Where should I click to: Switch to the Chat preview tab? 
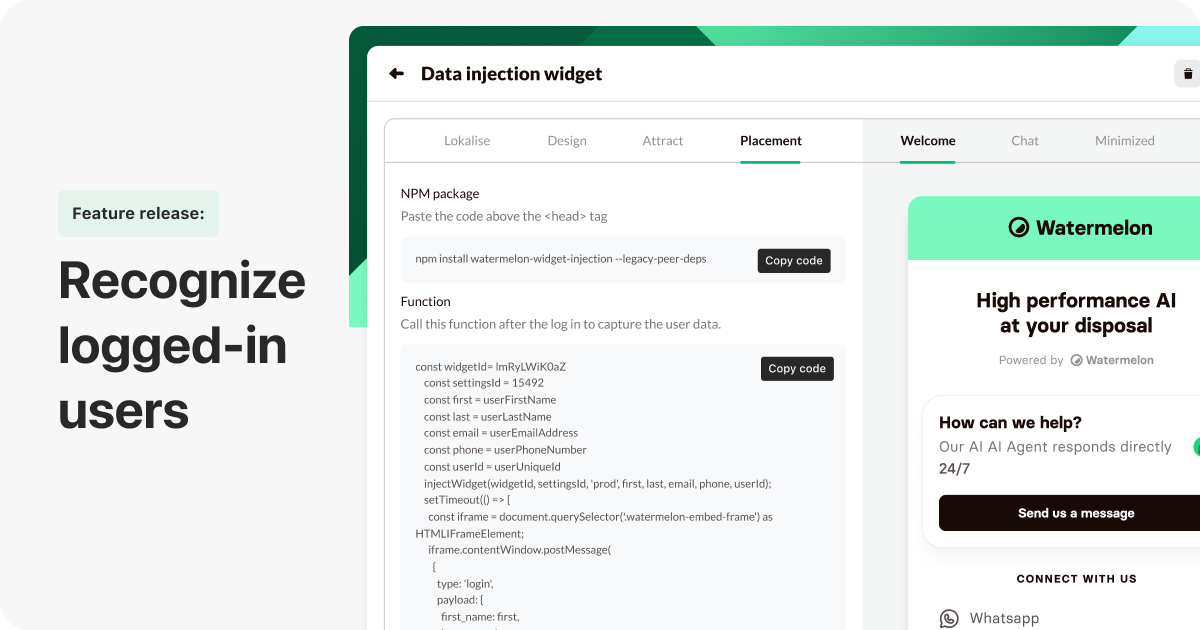[1024, 140]
